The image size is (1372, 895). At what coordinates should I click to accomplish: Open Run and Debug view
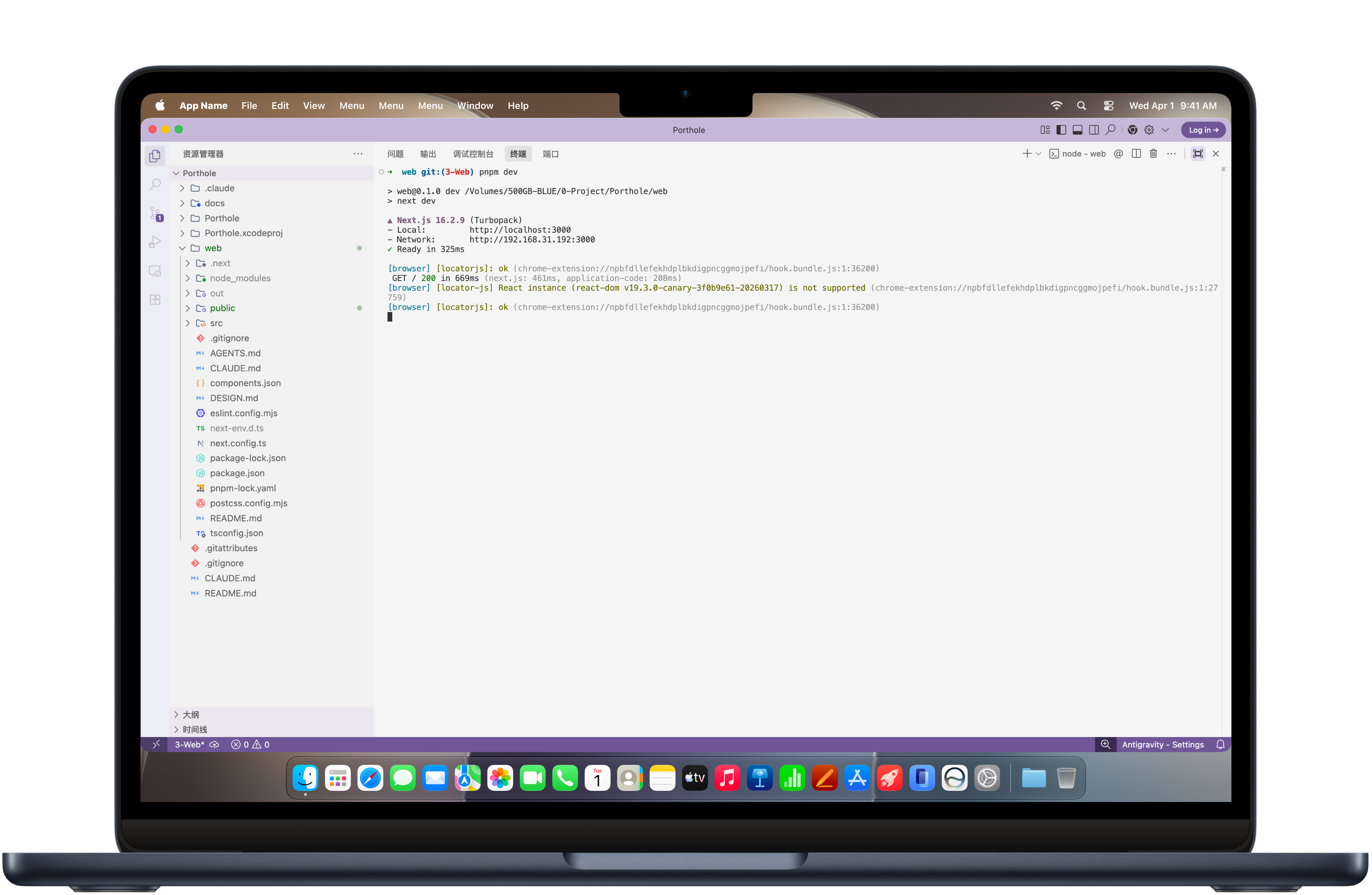coord(155,242)
